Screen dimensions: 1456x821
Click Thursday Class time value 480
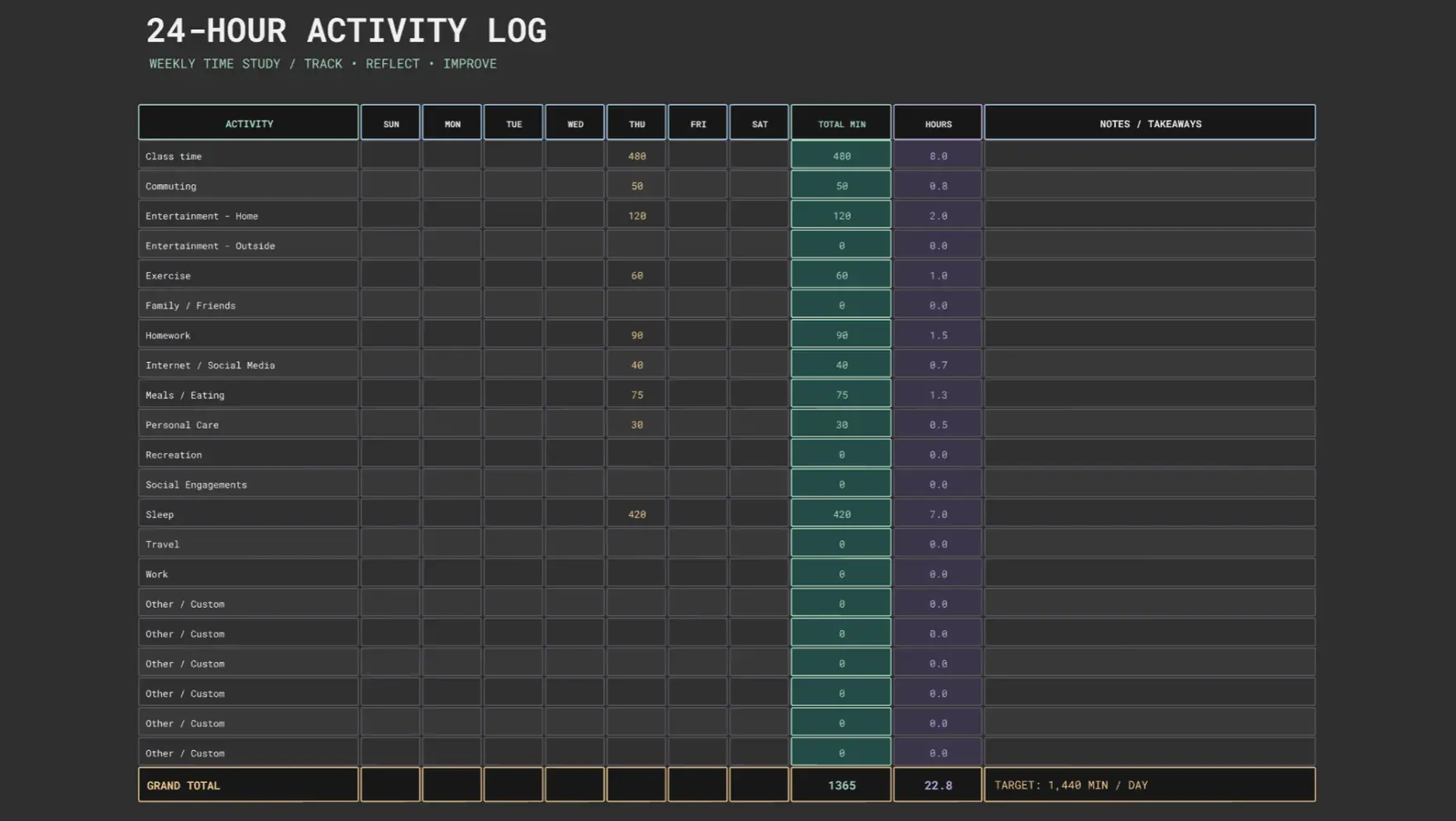click(x=636, y=155)
